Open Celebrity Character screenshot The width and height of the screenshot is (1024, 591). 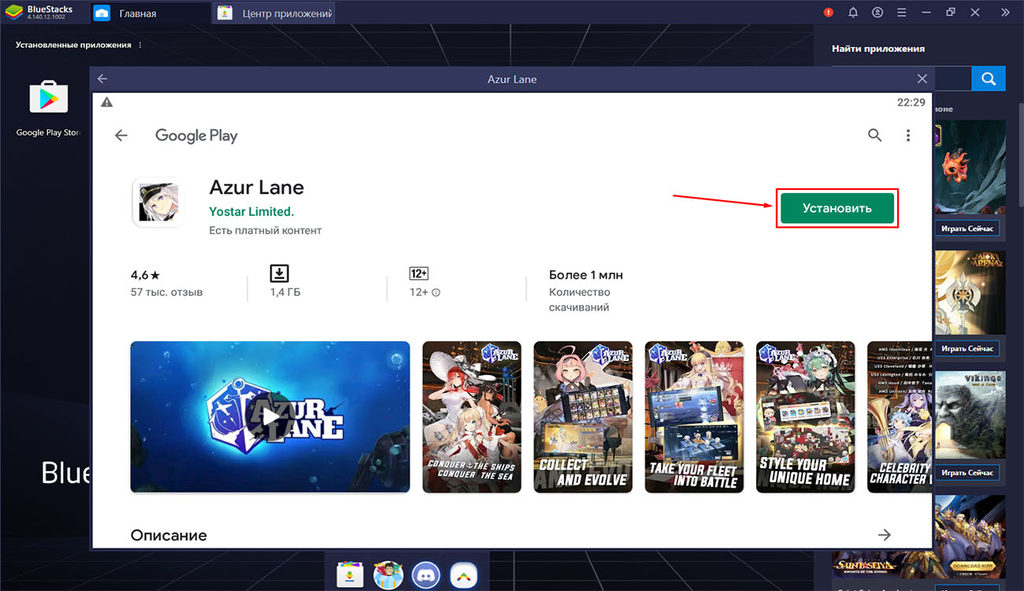tap(899, 417)
